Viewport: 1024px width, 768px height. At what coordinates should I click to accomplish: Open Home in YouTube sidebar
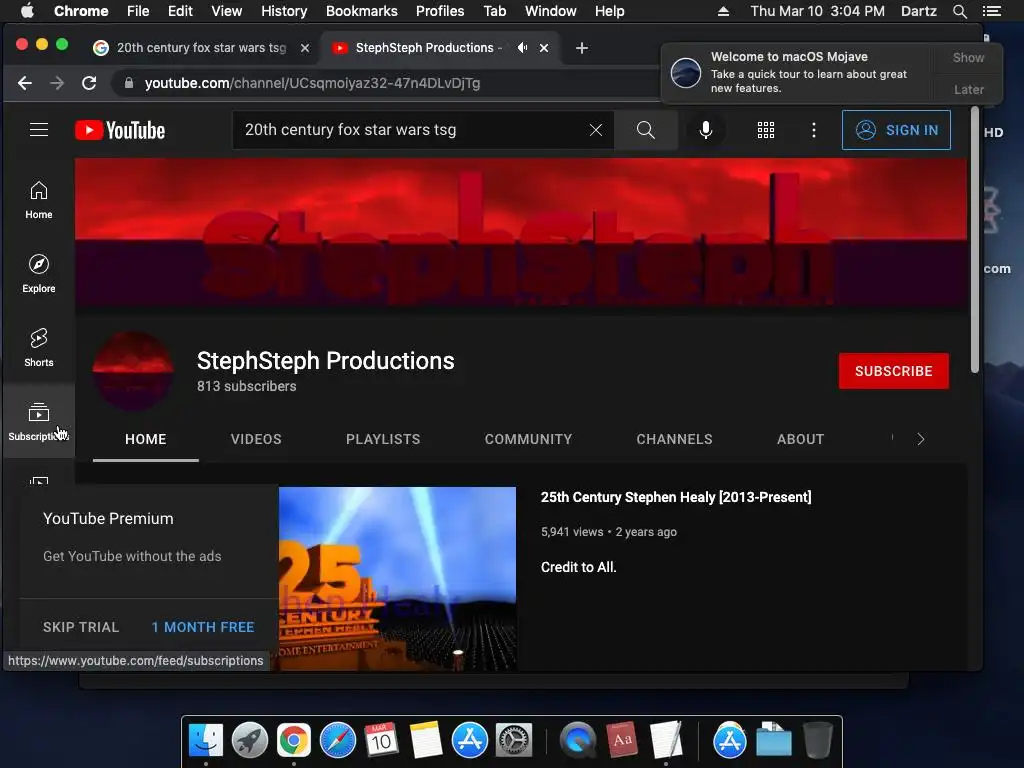point(39,200)
